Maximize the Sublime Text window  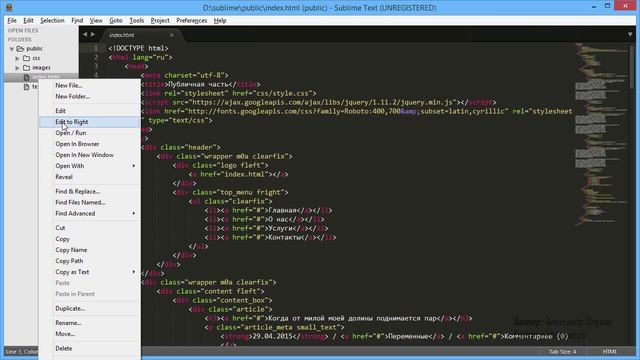[607, 6]
